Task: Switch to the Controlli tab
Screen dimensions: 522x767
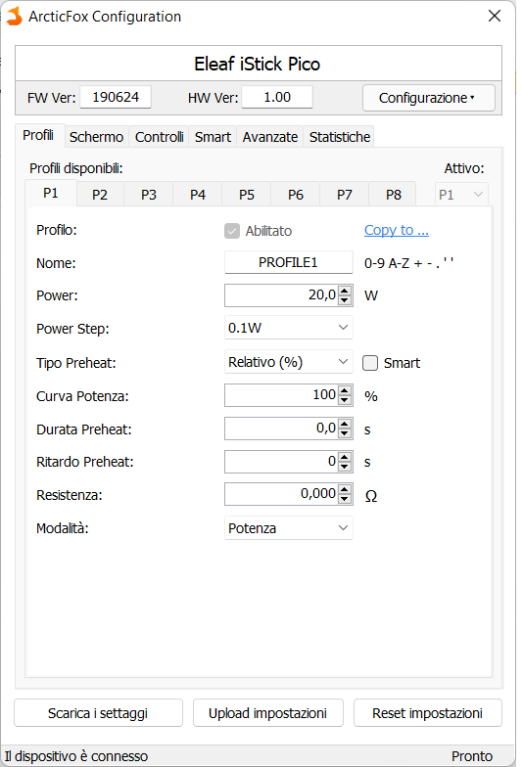Action: (x=159, y=137)
